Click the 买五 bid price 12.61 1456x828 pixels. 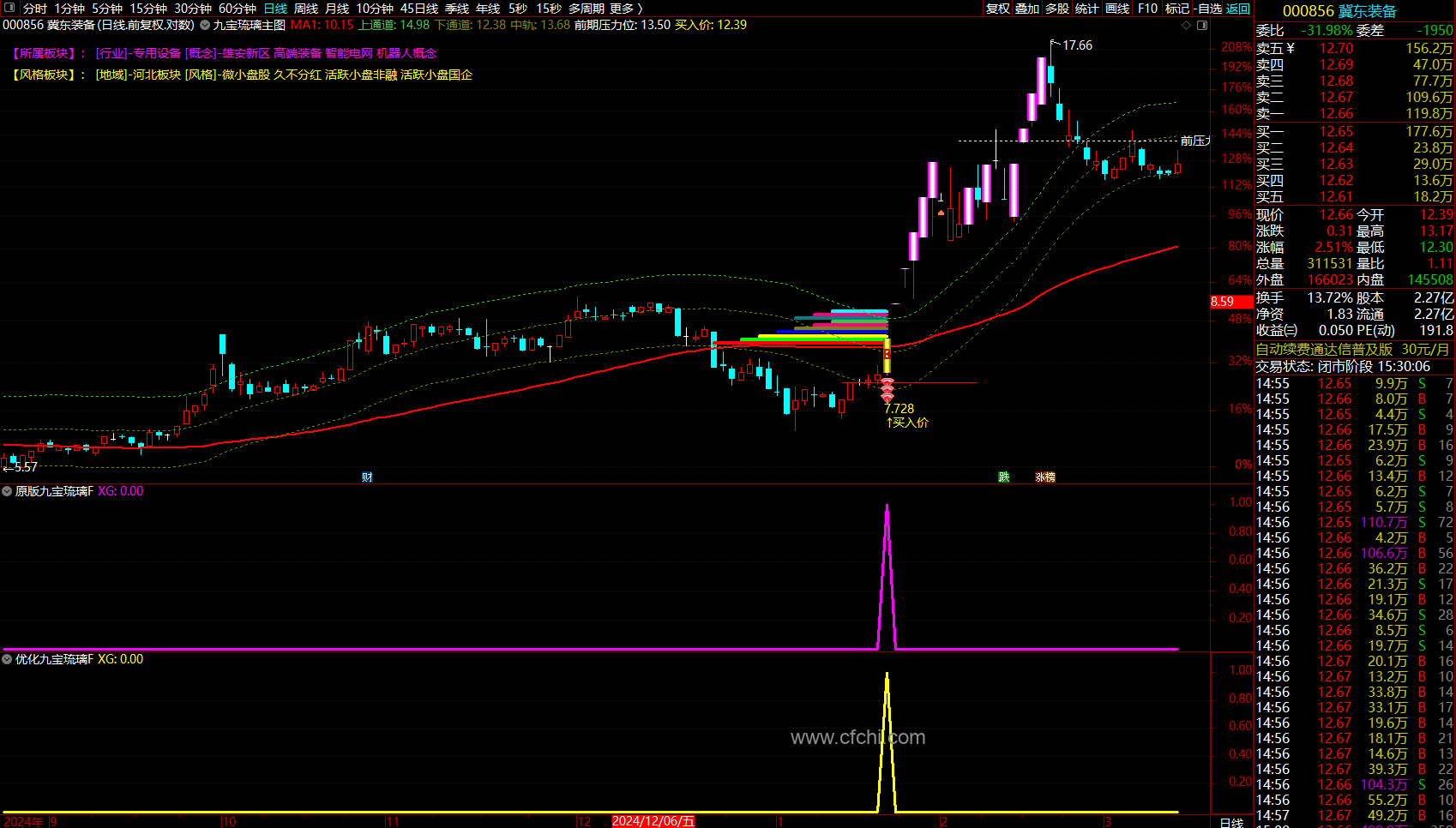click(x=1336, y=197)
